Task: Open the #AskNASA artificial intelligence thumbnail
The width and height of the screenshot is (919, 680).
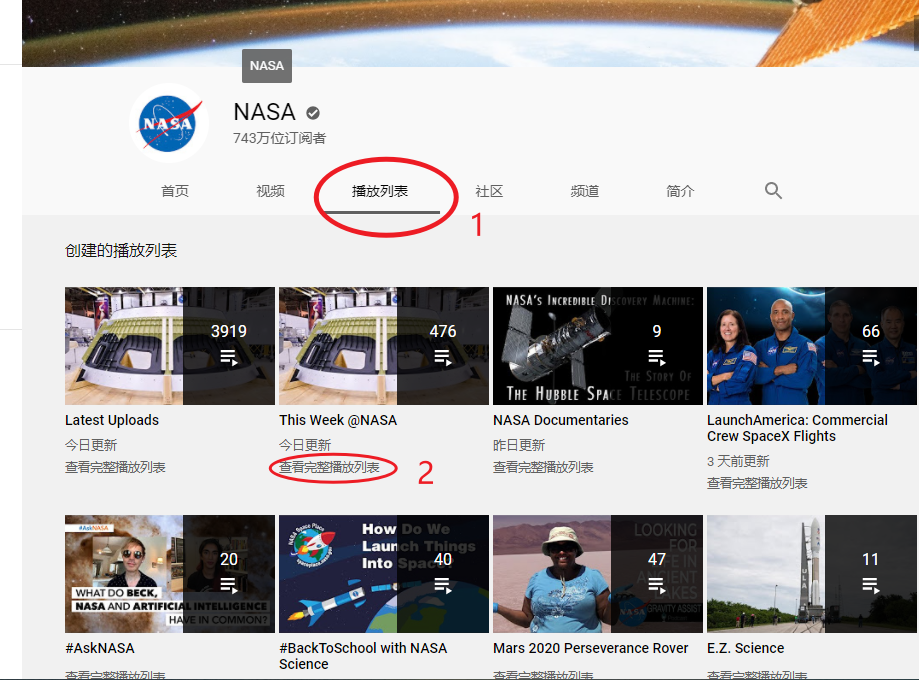Action: pyautogui.click(x=170, y=574)
